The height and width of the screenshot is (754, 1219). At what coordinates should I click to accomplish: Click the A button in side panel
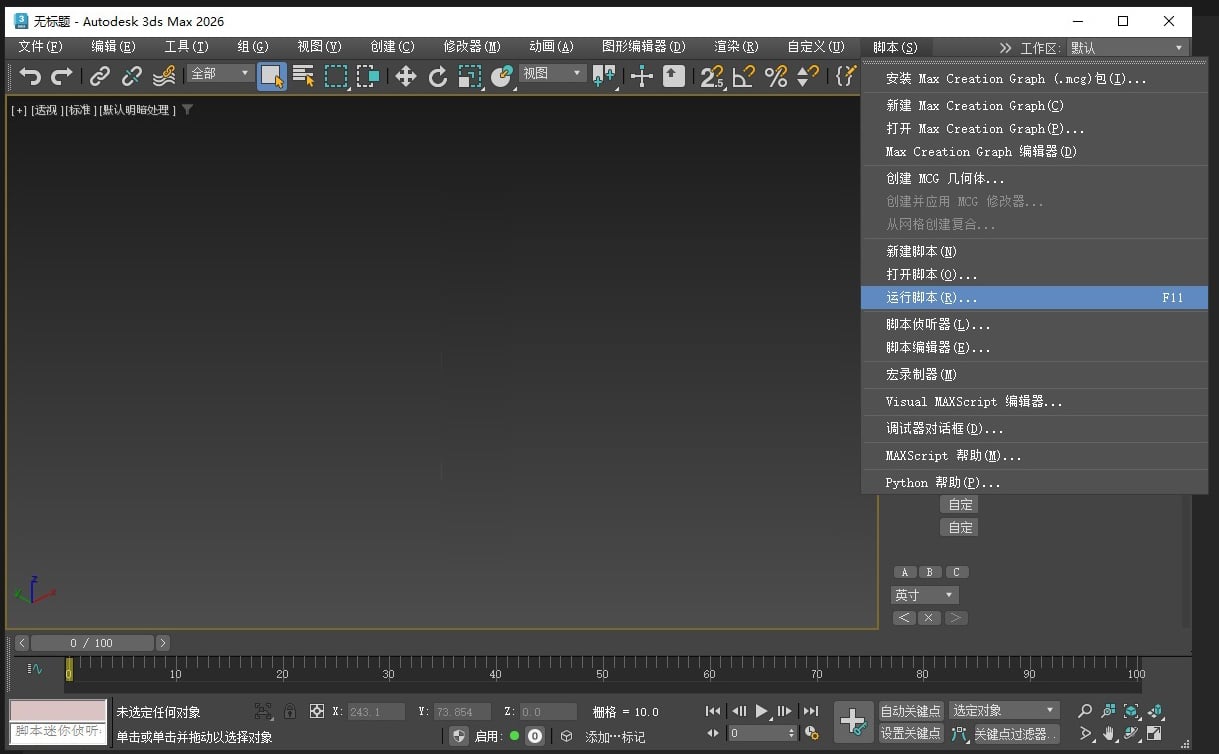pos(905,573)
